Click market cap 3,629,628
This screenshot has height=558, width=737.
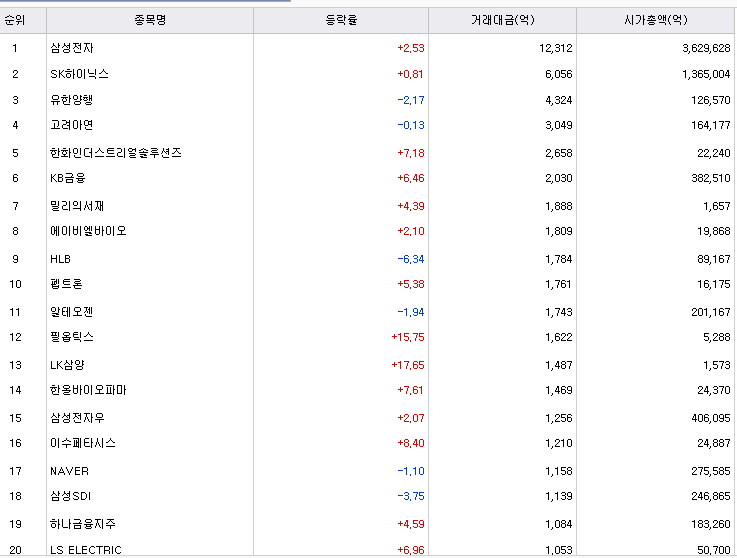pos(706,48)
